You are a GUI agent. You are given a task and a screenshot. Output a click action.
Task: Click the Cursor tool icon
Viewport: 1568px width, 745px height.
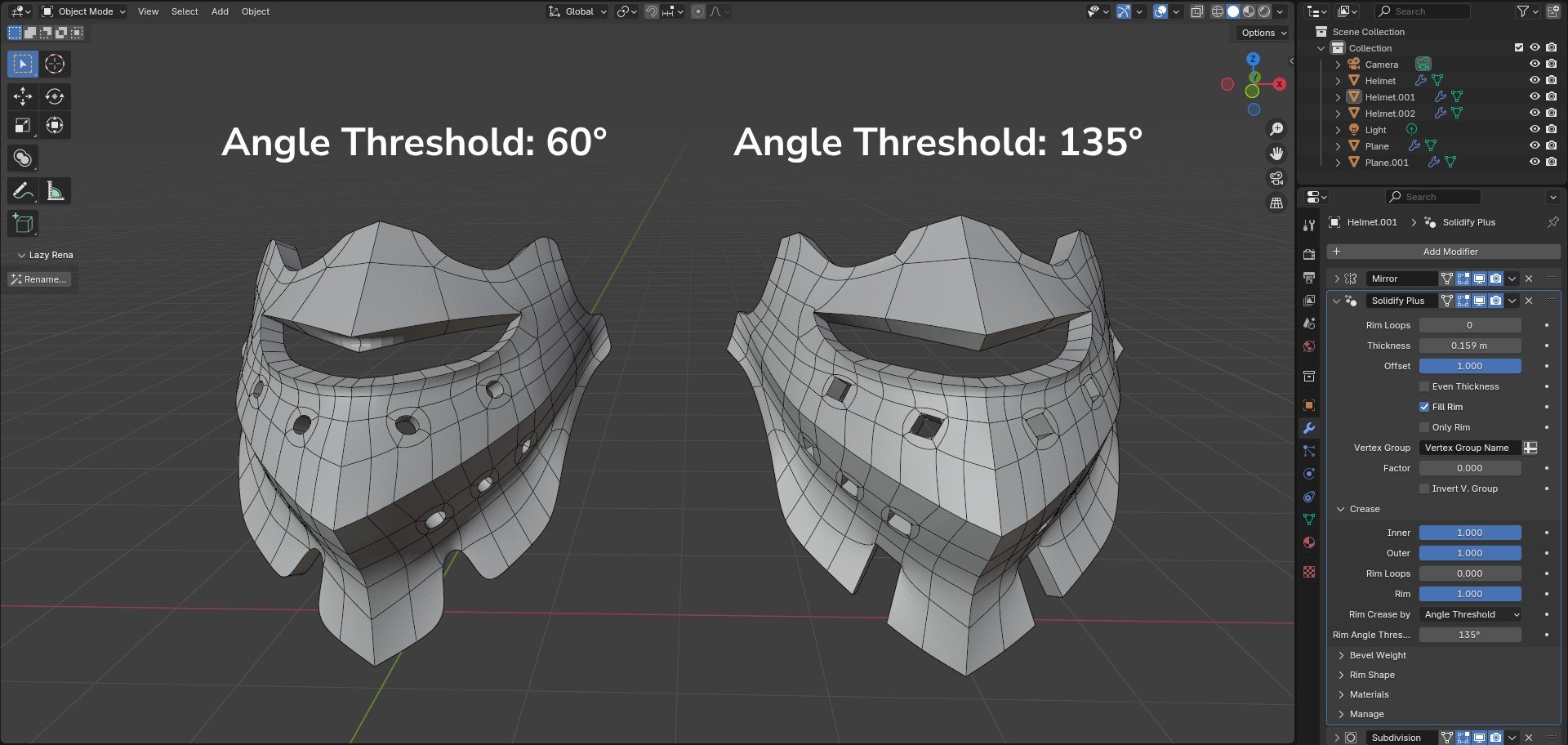[x=55, y=64]
